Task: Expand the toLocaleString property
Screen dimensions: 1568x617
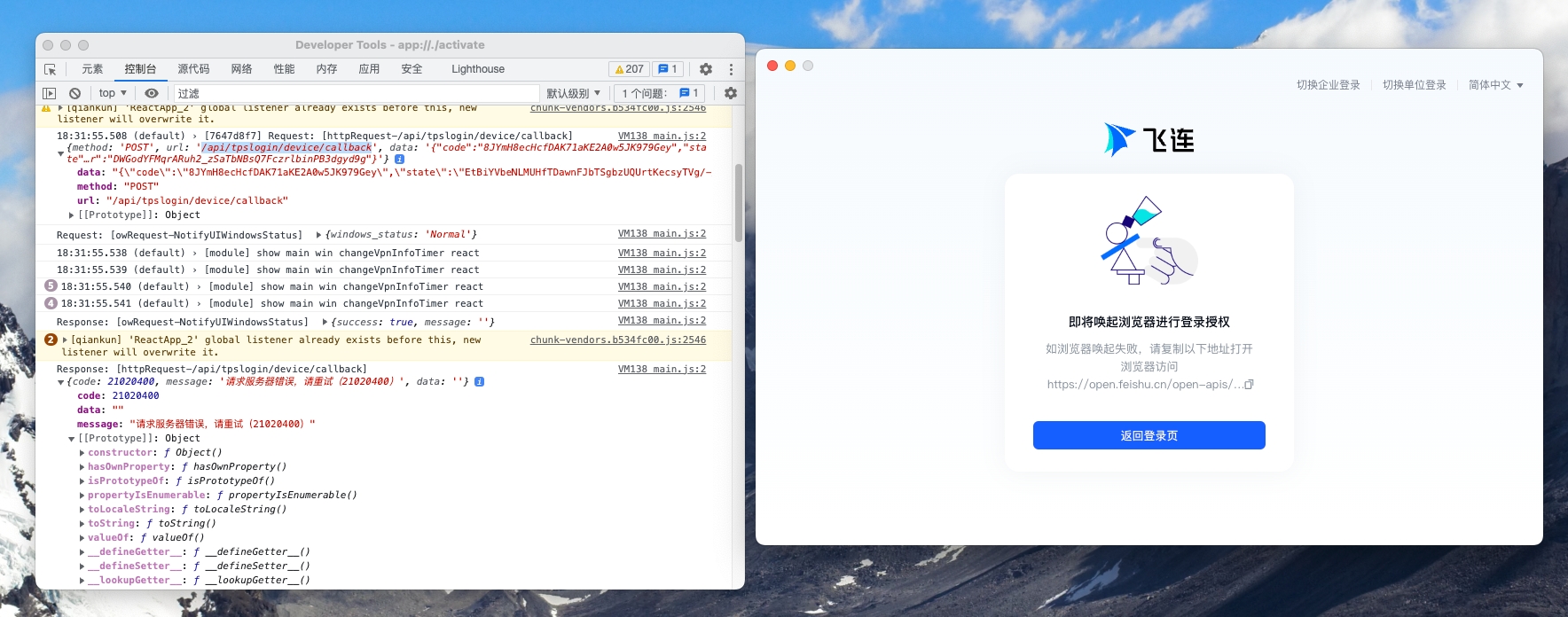Action: click(x=82, y=510)
